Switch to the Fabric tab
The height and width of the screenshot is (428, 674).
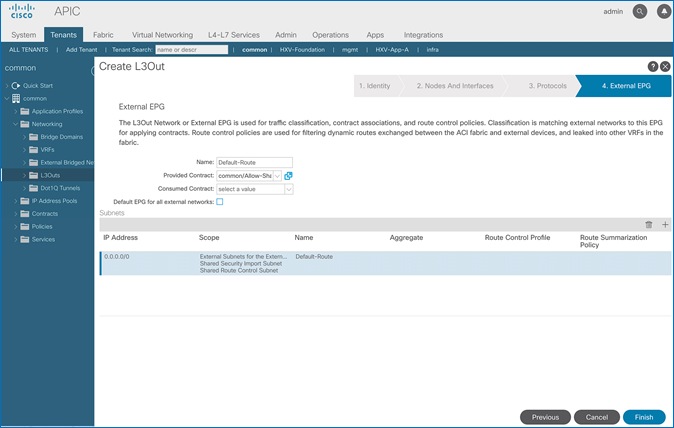tap(103, 35)
